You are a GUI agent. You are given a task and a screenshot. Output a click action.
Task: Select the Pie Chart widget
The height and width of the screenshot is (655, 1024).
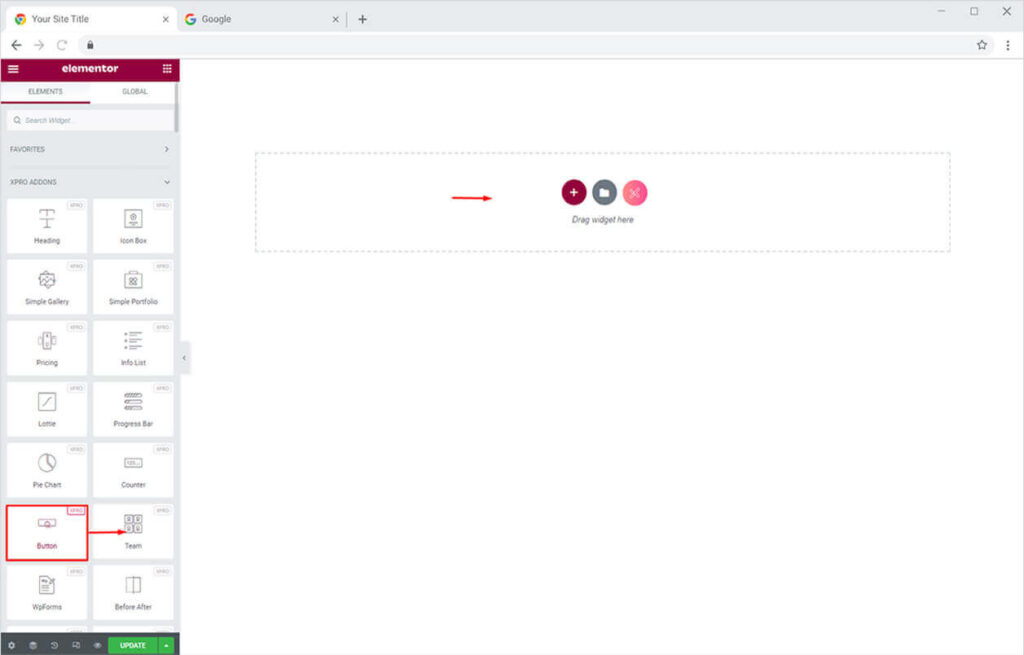(x=47, y=470)
